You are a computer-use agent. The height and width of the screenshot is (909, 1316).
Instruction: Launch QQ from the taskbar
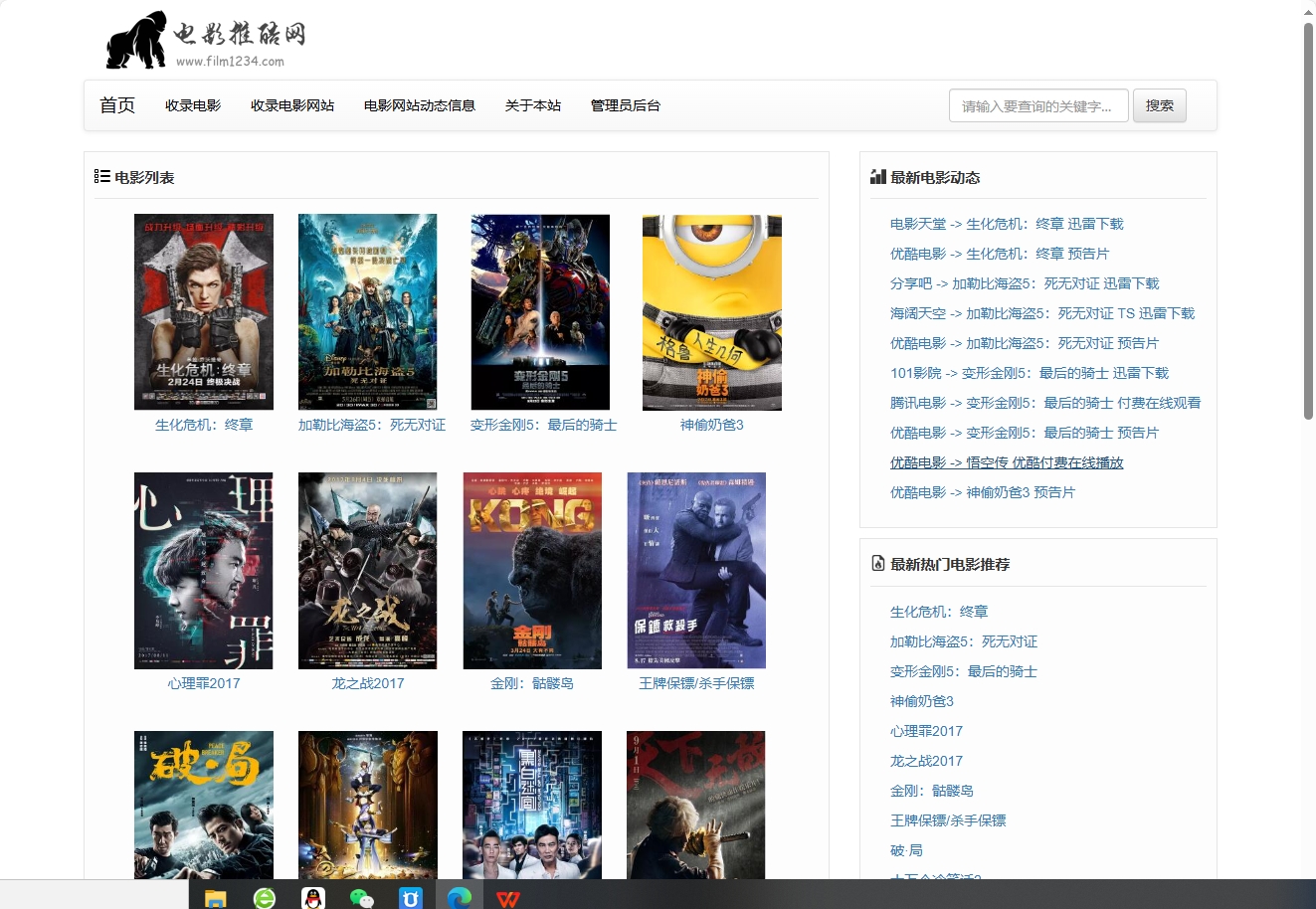(312, 898)
